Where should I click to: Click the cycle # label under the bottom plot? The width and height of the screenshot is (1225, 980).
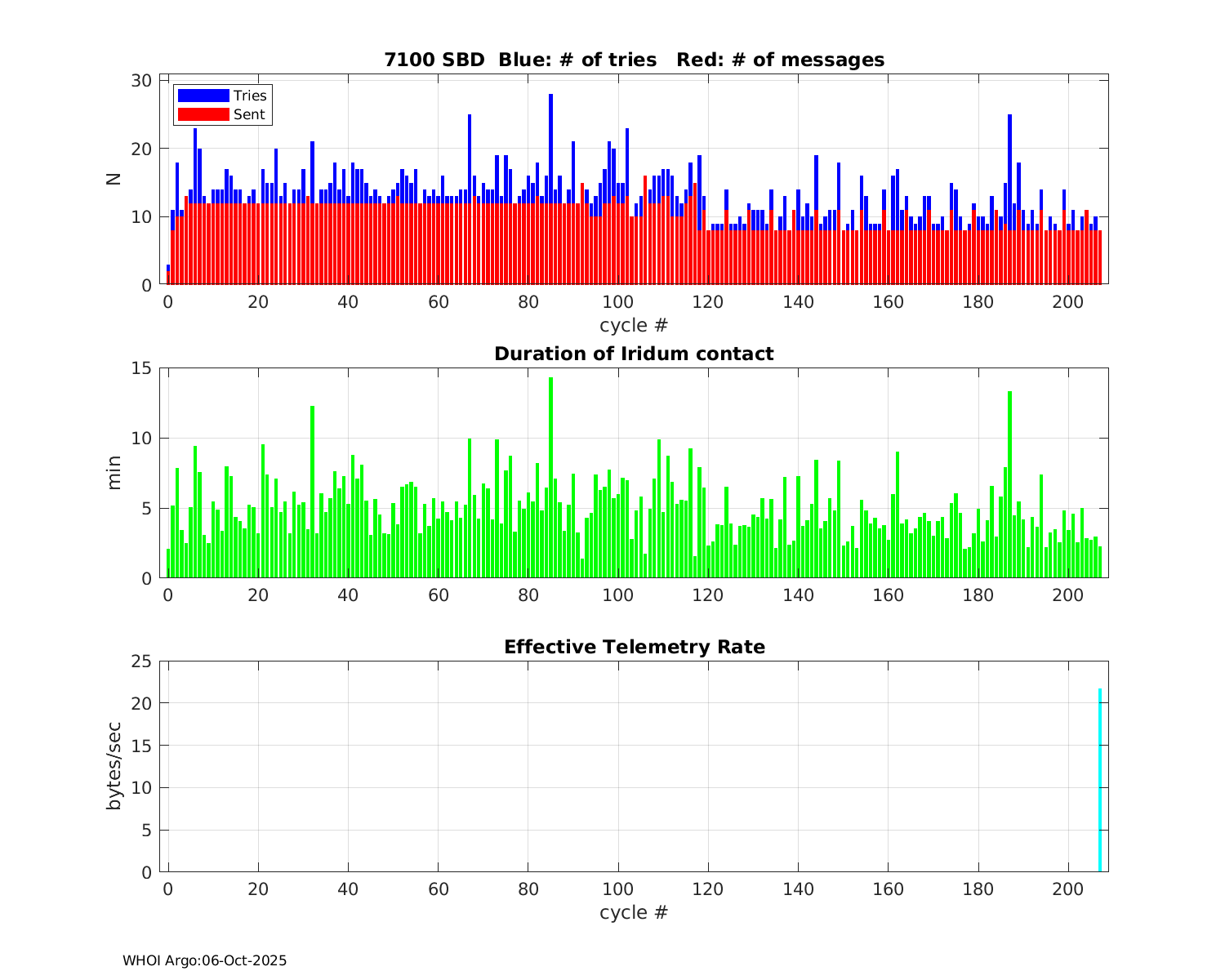click(x=634, y=912)
